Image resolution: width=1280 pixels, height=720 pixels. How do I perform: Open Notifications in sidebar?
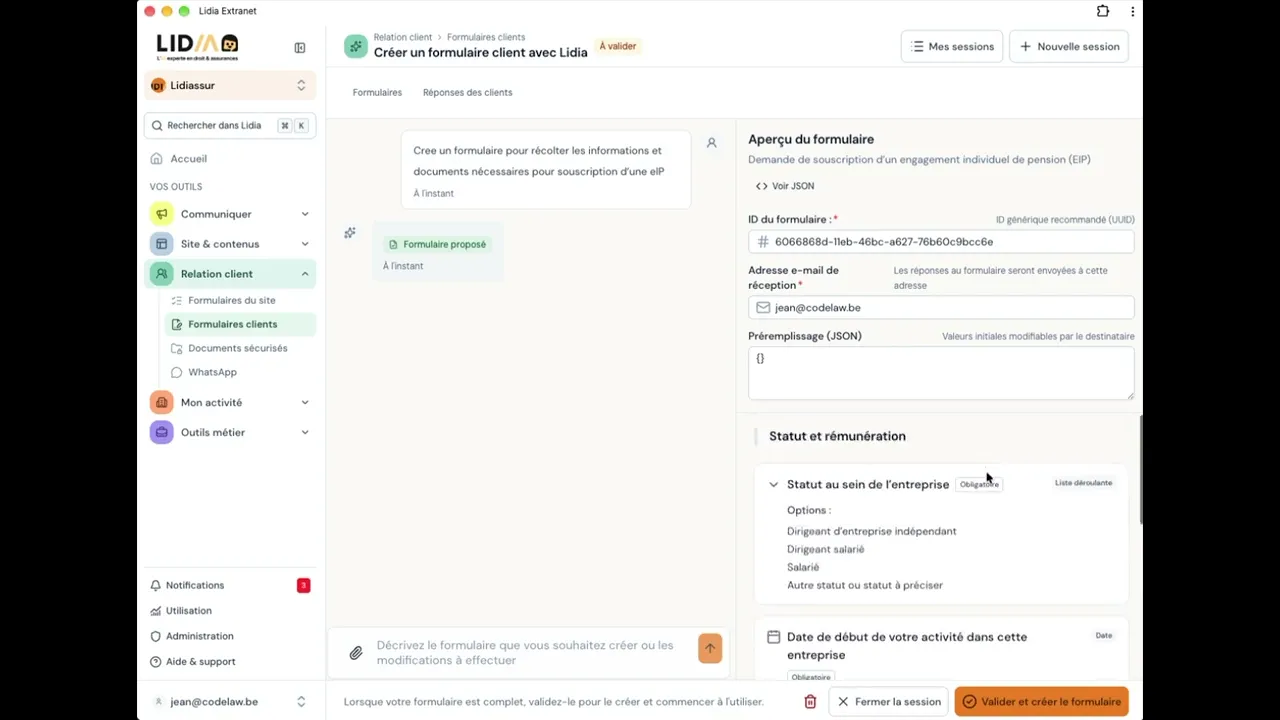coord(230,585)
